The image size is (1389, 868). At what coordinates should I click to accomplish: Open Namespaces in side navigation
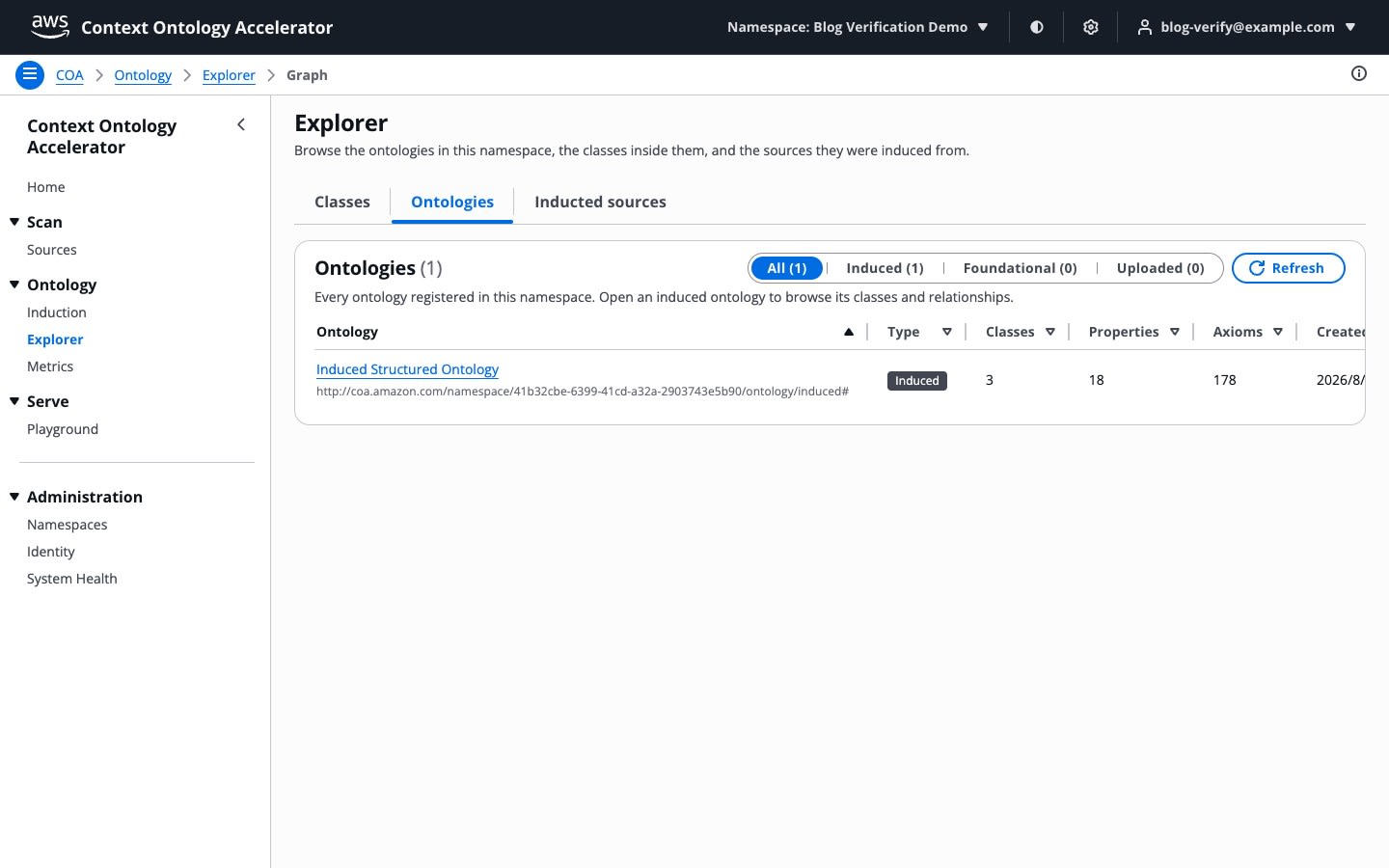point(68,525)
